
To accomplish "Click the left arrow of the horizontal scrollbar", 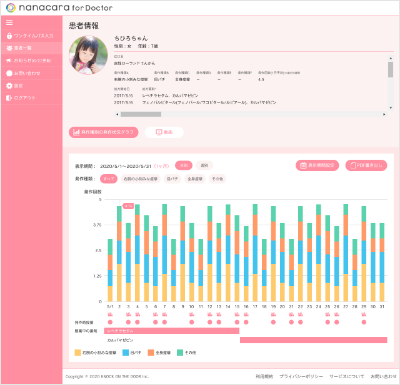I will coord(117,114).
